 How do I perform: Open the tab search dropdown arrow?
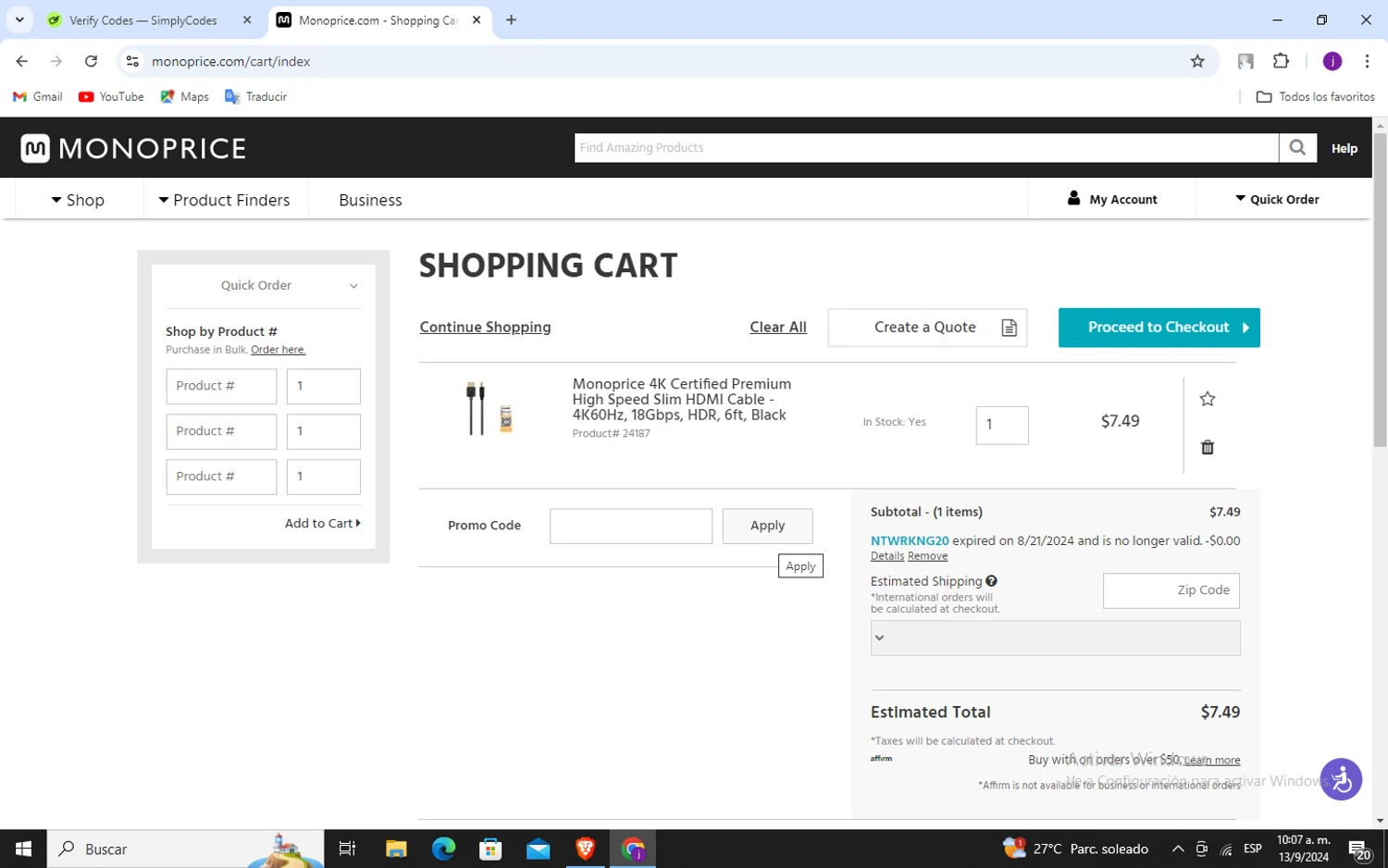(x=19, y=19)
